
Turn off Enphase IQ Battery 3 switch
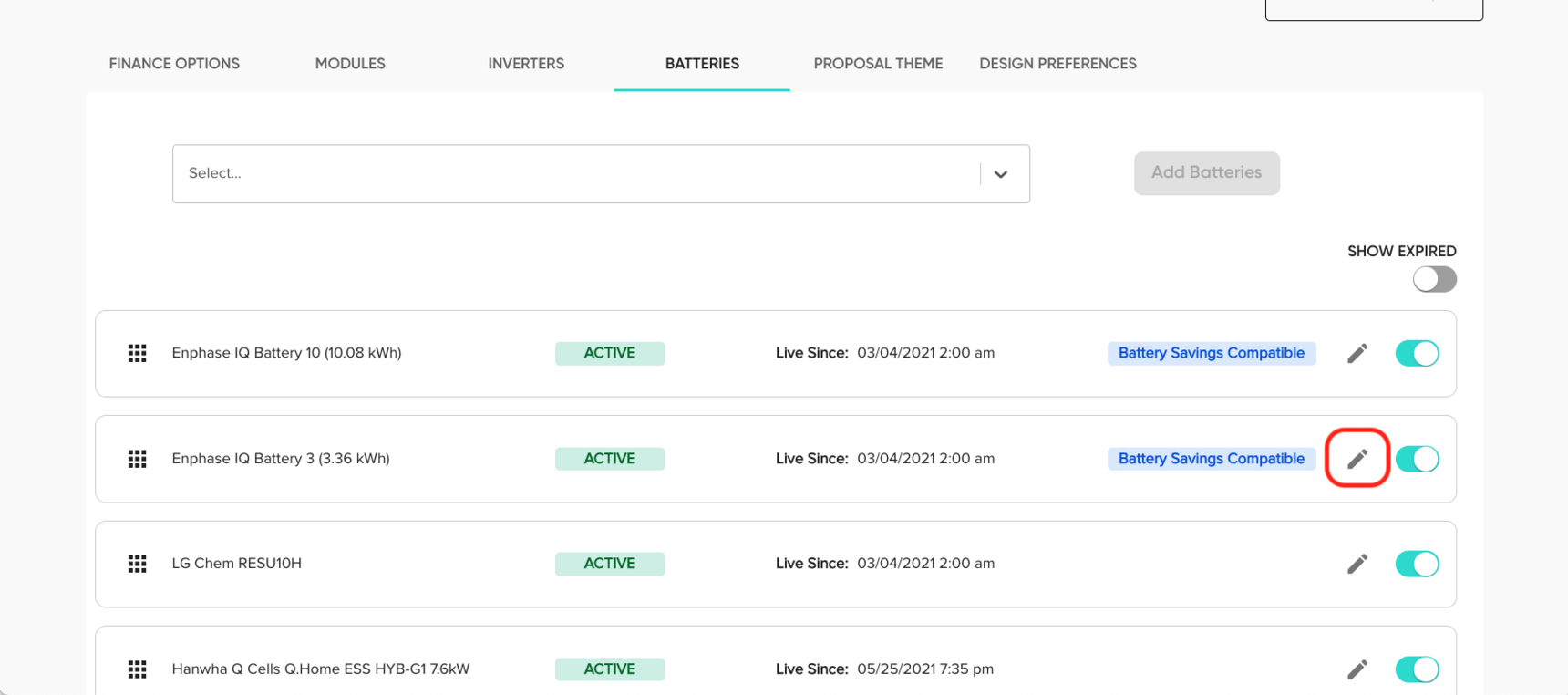click(1417, 459)
